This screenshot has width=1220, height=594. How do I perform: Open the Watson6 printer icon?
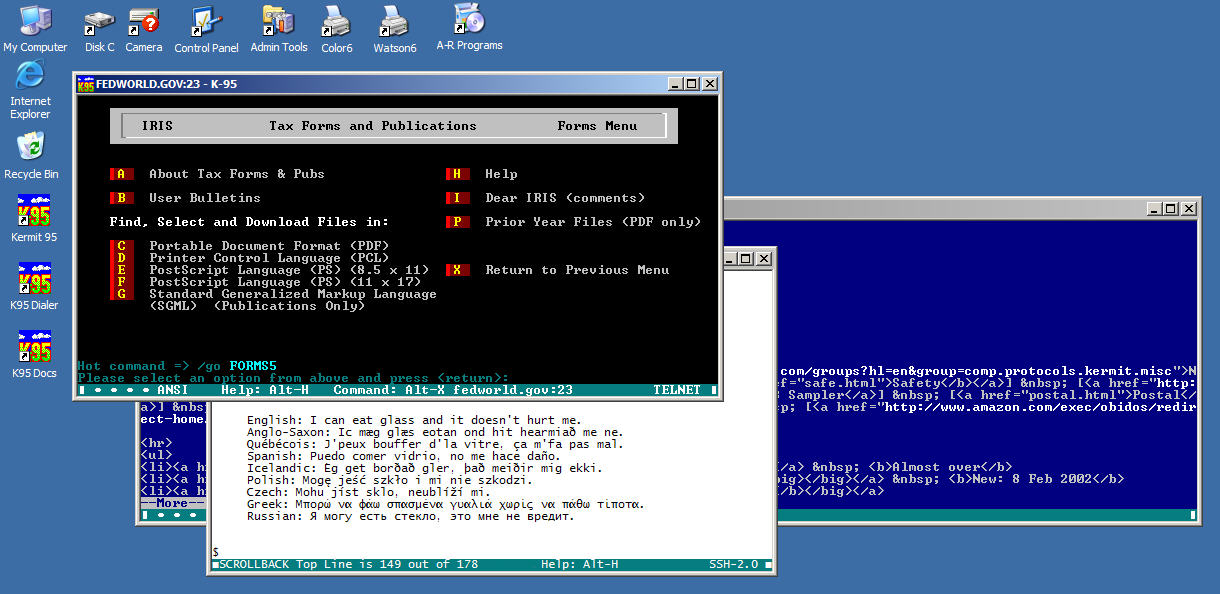394,22
